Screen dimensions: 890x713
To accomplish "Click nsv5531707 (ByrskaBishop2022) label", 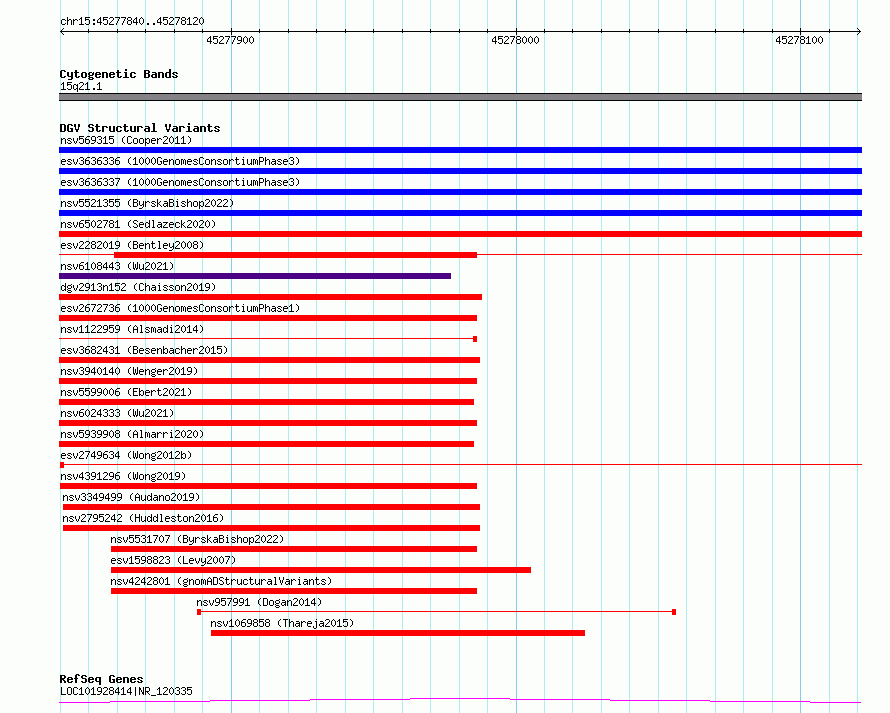I will [197, 539].
